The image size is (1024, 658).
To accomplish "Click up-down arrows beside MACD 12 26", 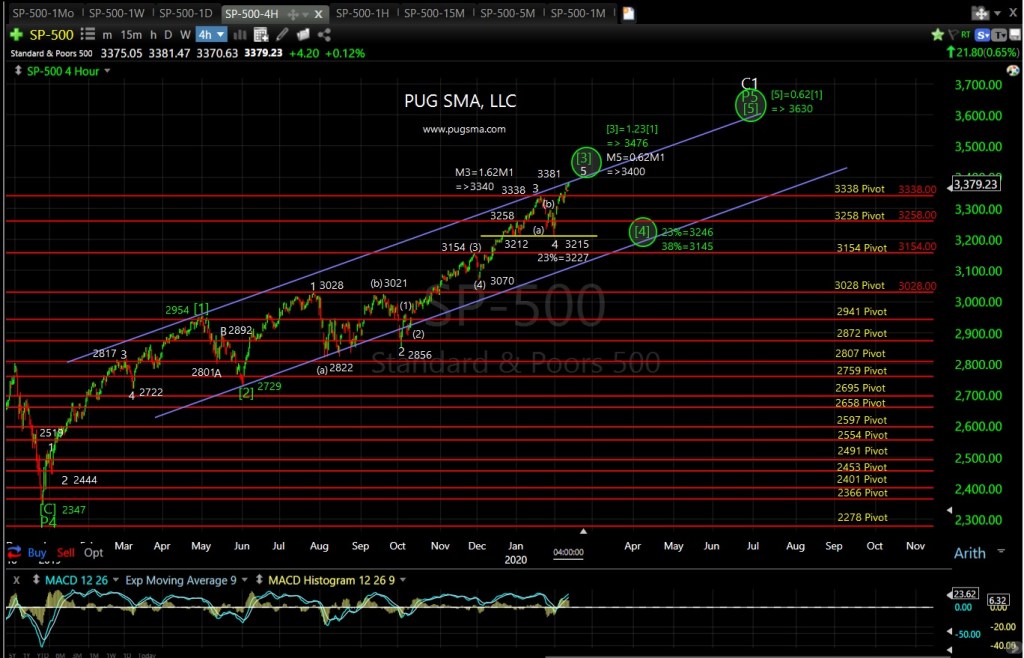I will (x=36, y=580).
